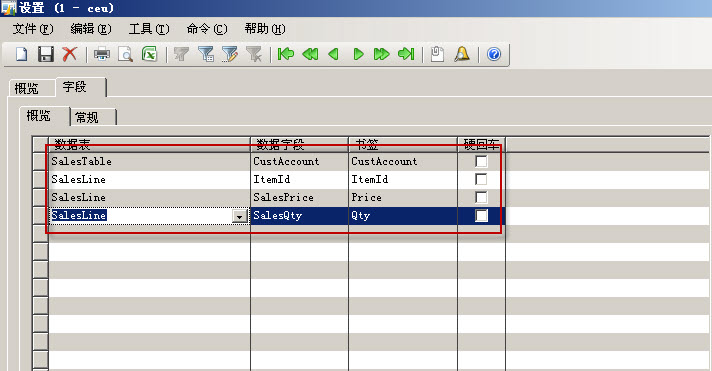
Task: Click the ItemId bookmark cell
Action: (403, 179)
